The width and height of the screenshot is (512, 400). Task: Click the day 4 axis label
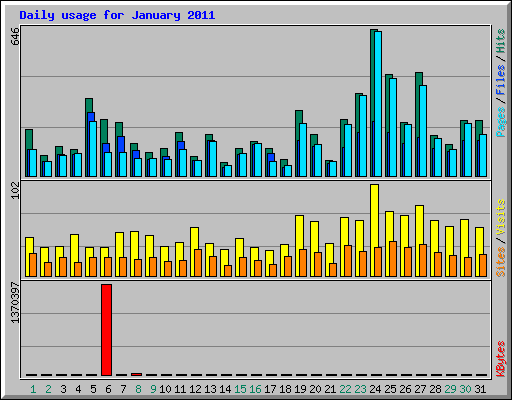[x=78, y=389]
